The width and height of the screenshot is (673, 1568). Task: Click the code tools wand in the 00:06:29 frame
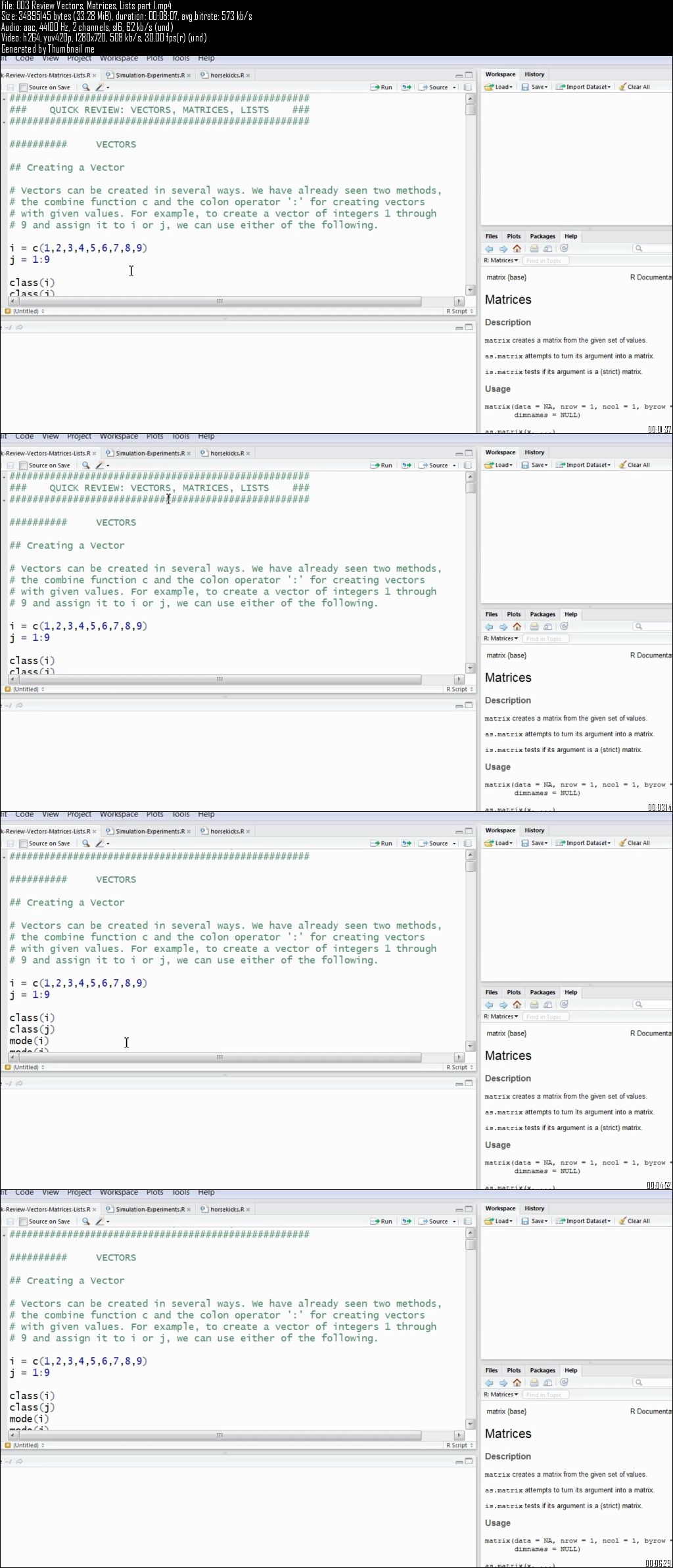100,1222
